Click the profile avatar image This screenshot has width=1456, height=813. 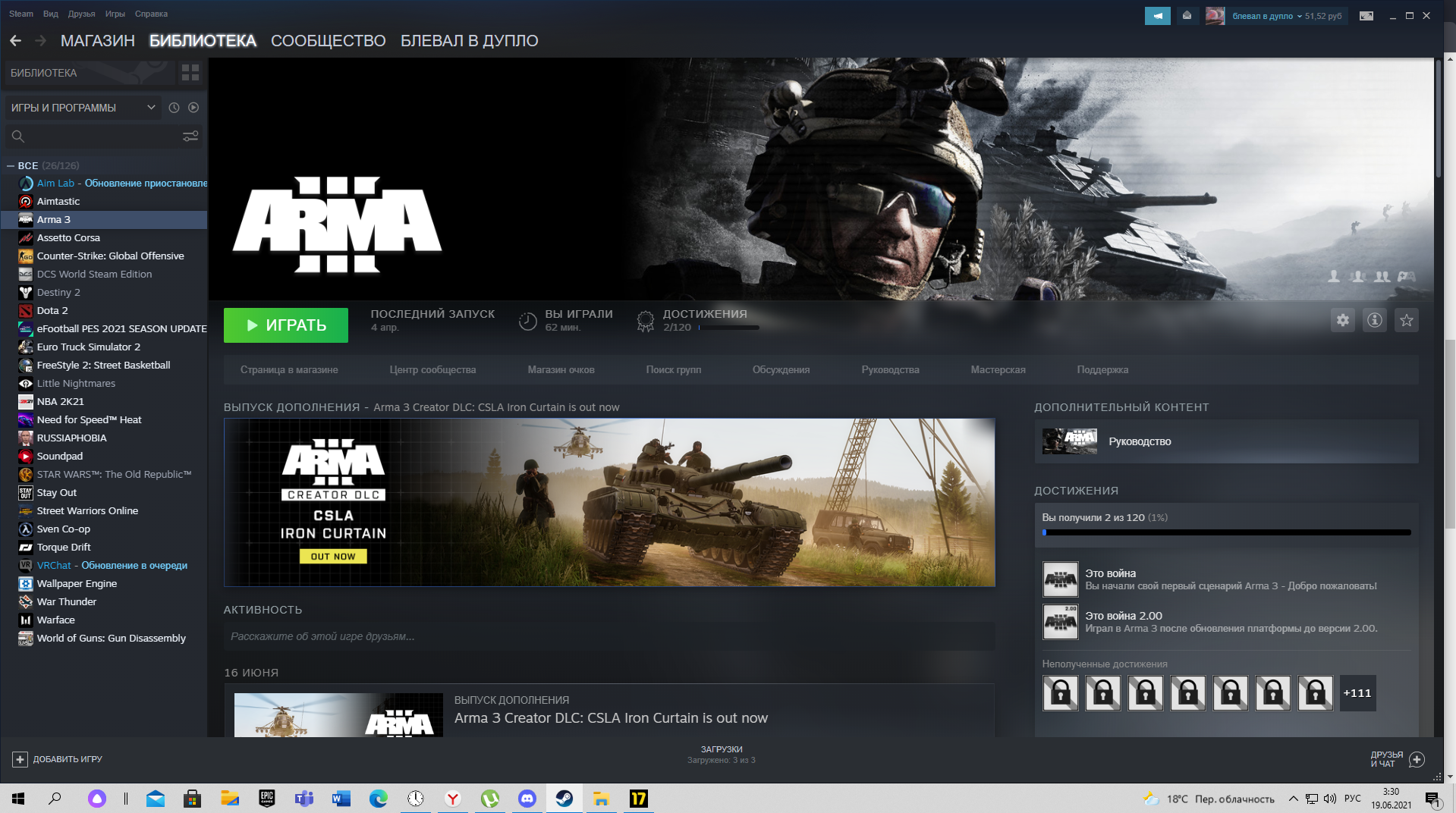1215,16
